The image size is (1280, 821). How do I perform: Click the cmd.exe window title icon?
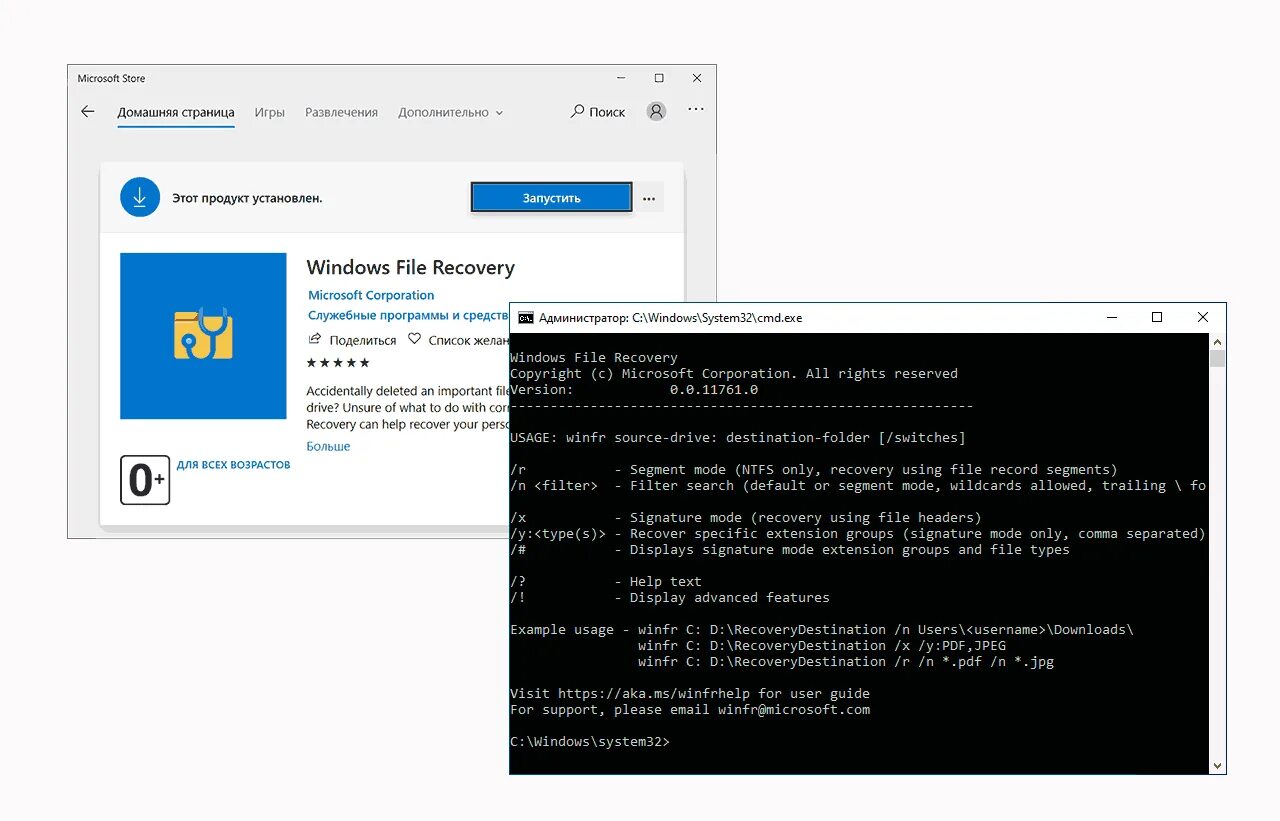point(526,318)
